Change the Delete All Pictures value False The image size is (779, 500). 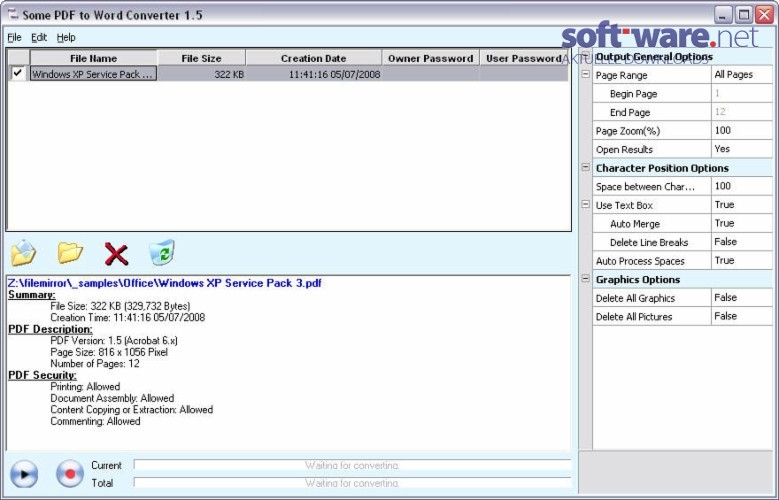coord(742,316)
